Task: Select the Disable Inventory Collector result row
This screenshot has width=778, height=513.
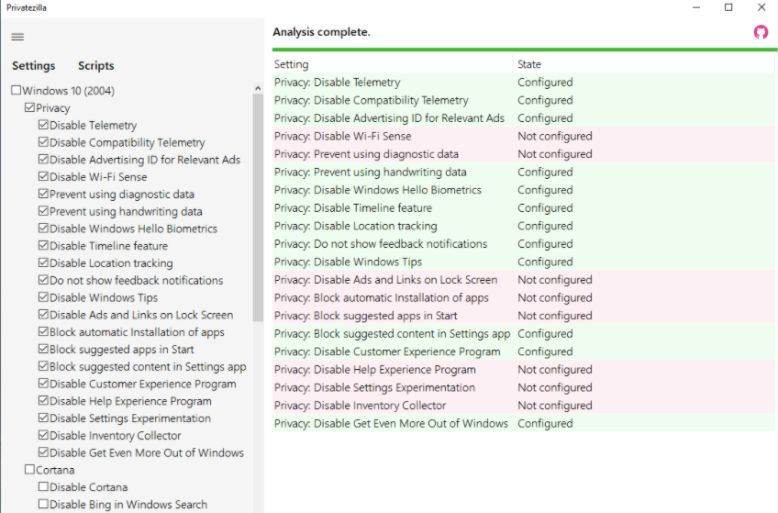Action: pyautogui.click(x=523, y=405)
